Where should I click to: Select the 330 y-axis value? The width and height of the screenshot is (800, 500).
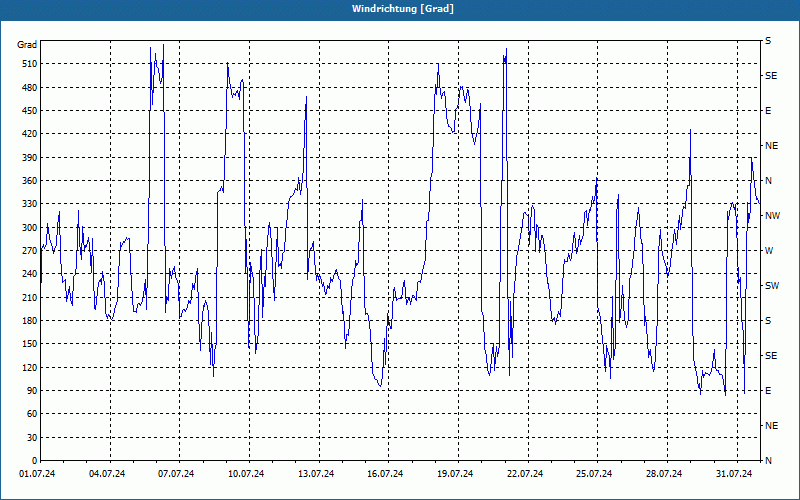point(30,204)
